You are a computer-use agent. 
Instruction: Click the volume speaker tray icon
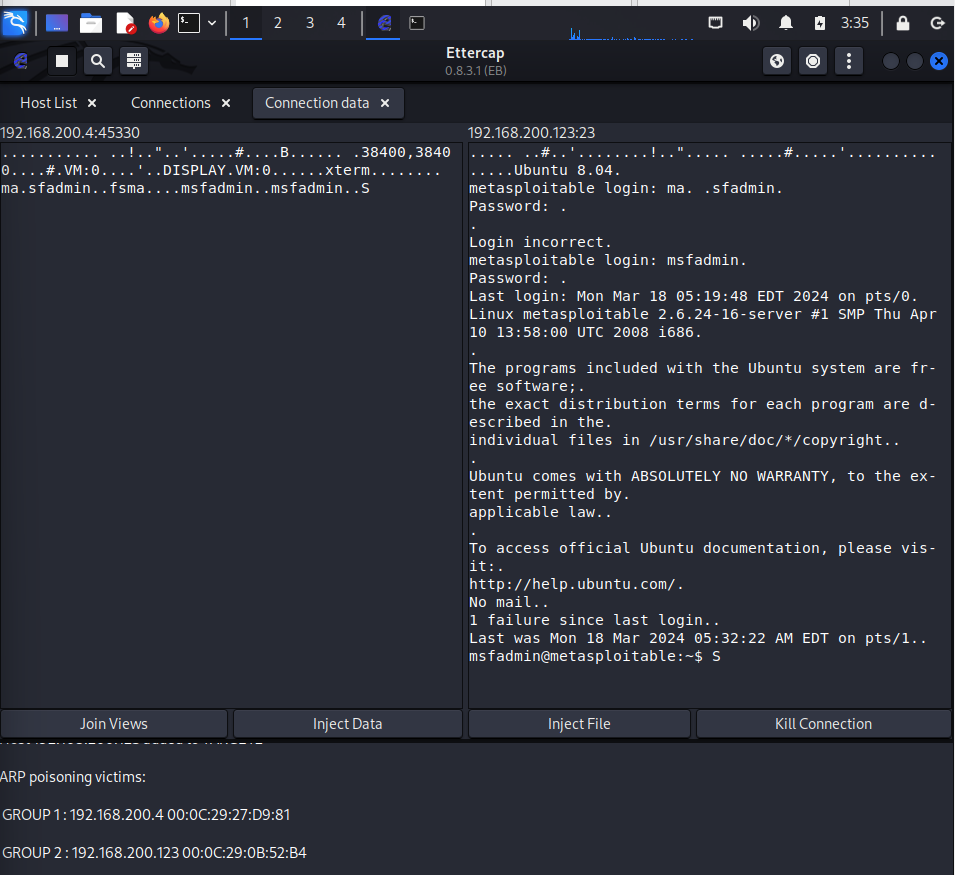[751, 23]
